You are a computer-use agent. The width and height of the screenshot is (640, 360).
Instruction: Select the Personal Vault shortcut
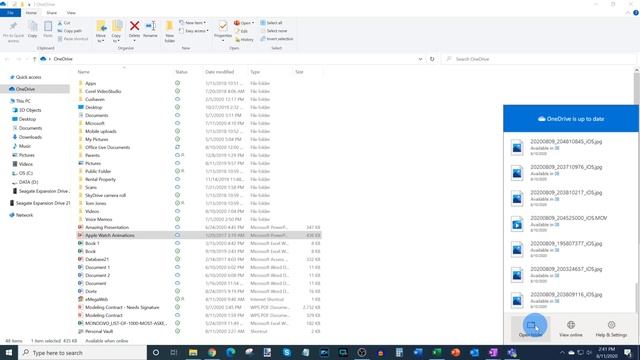[x=99, y=331]
